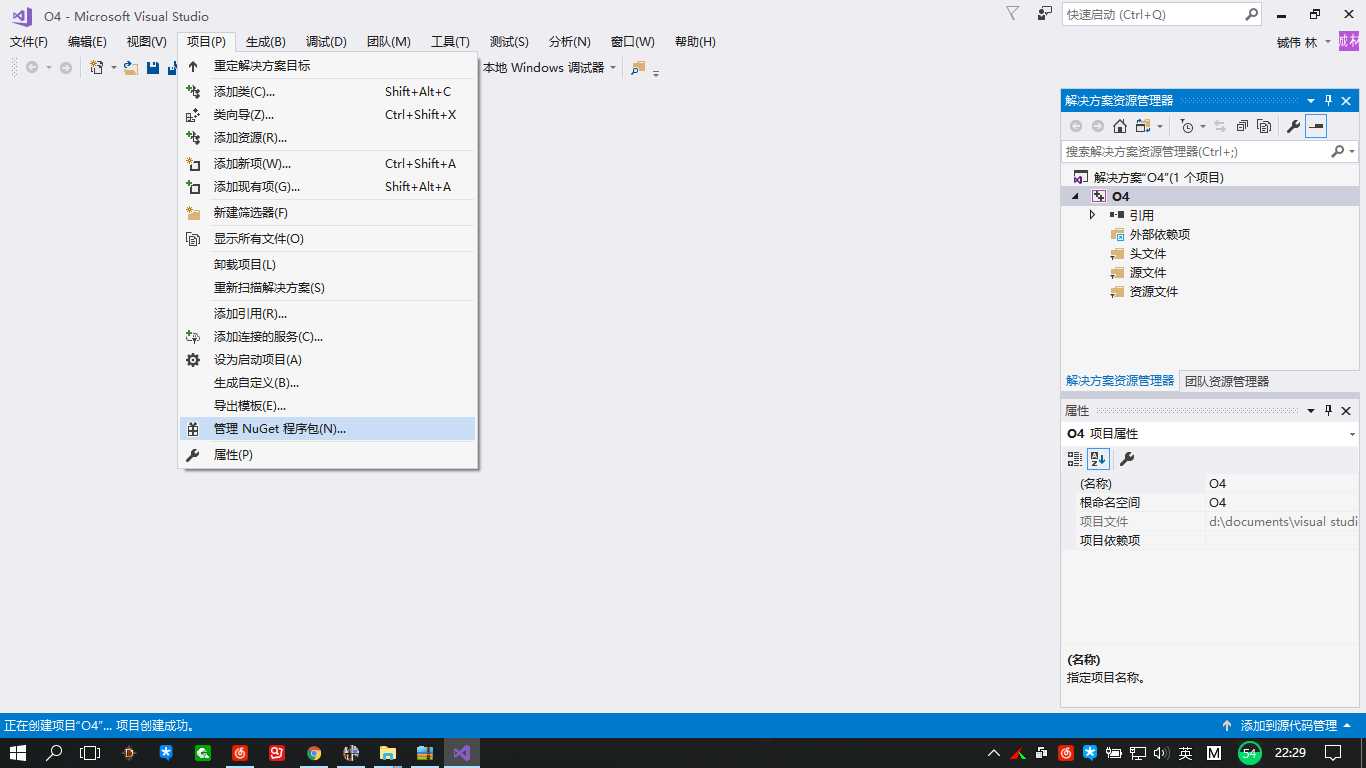1366x768 pixels.
Task: Switch to 团队资源管理器 tab
Action: pyautogui.click(x=1227, y=381)
